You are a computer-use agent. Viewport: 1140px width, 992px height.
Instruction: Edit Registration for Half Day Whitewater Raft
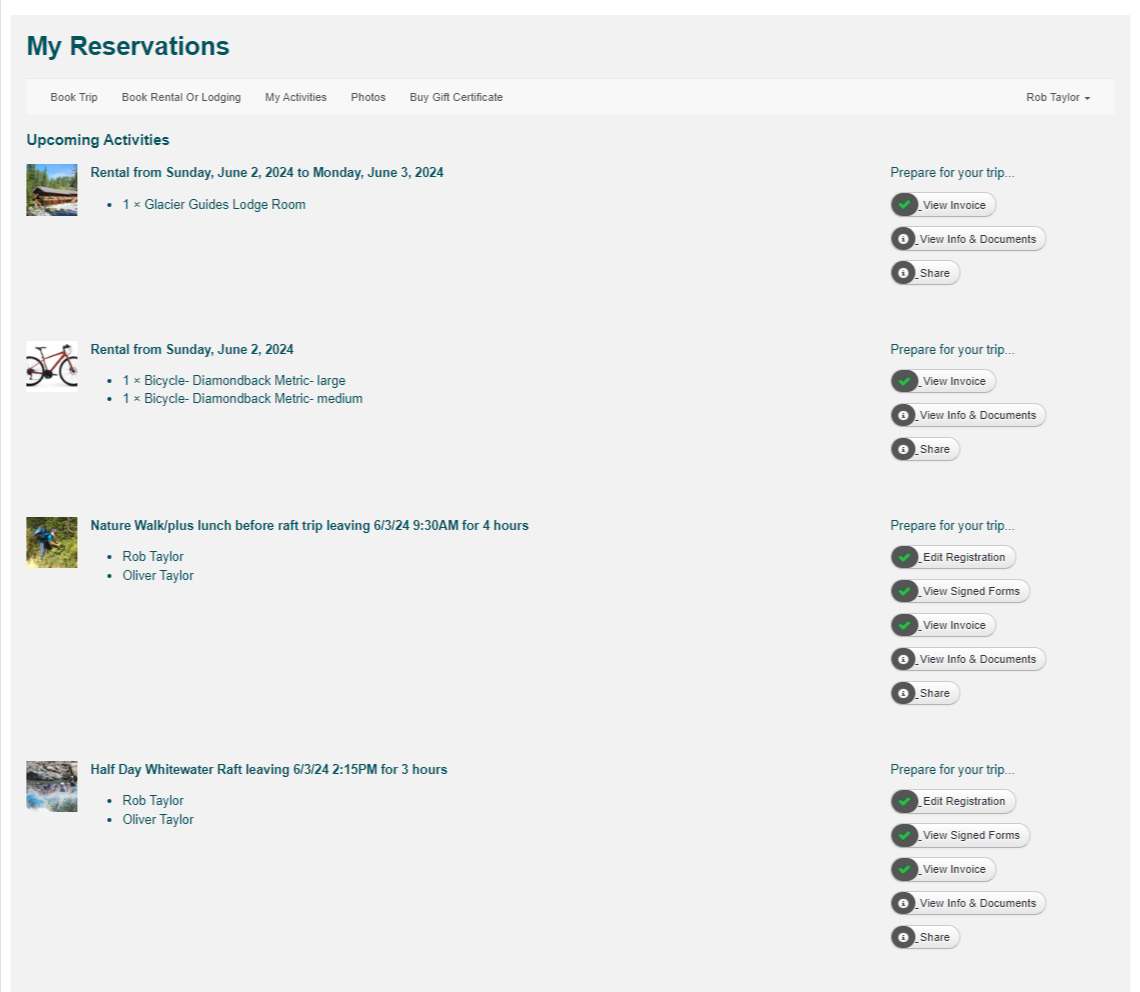click(963, 801)
